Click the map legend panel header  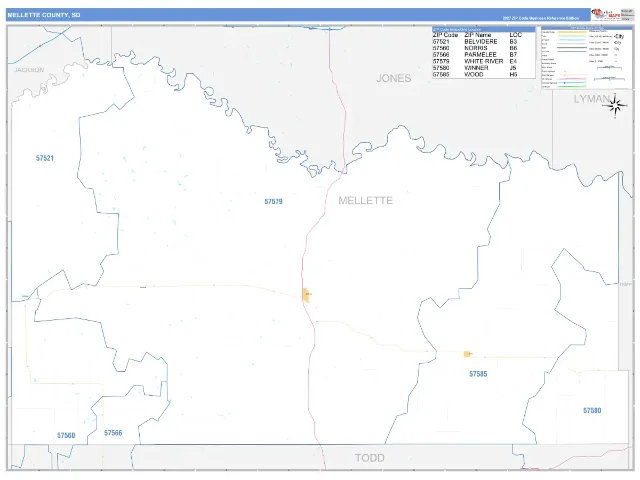[x=586, y=28]
